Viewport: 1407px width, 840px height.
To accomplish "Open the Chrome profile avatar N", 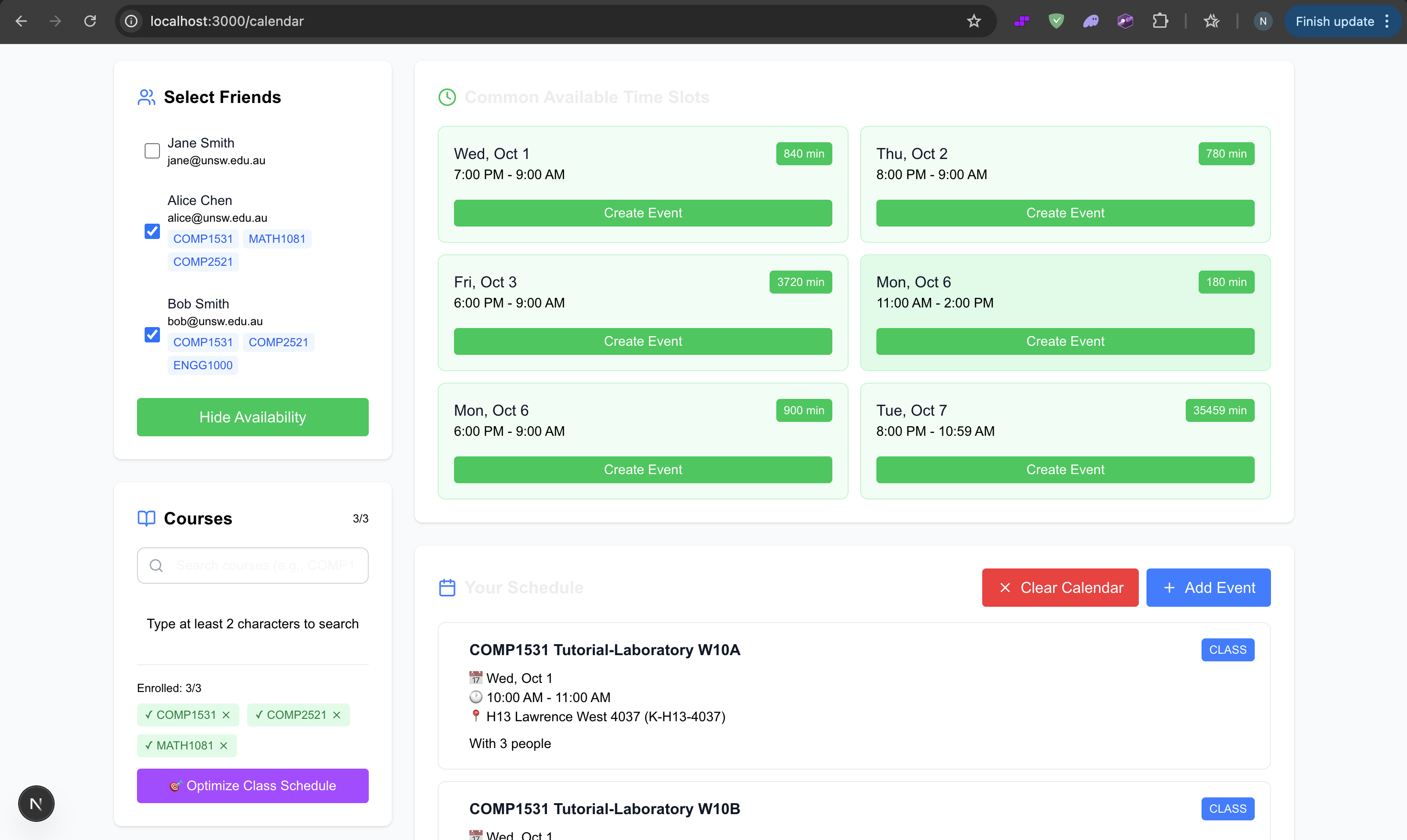I will coord(1263,22).
